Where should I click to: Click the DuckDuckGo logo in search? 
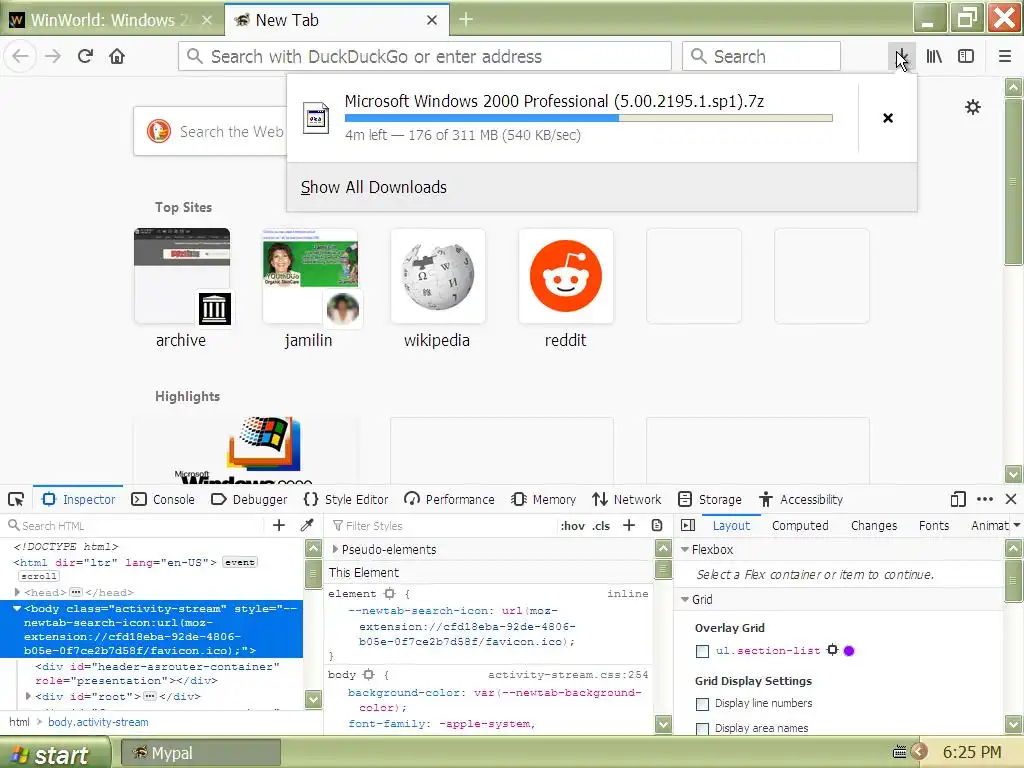[159, 131]
